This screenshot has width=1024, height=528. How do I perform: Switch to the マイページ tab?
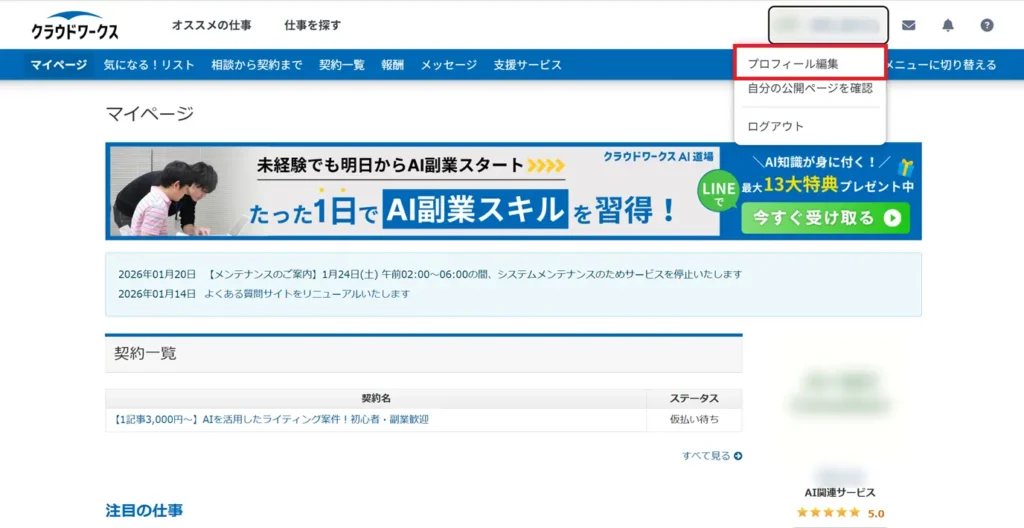59,65
